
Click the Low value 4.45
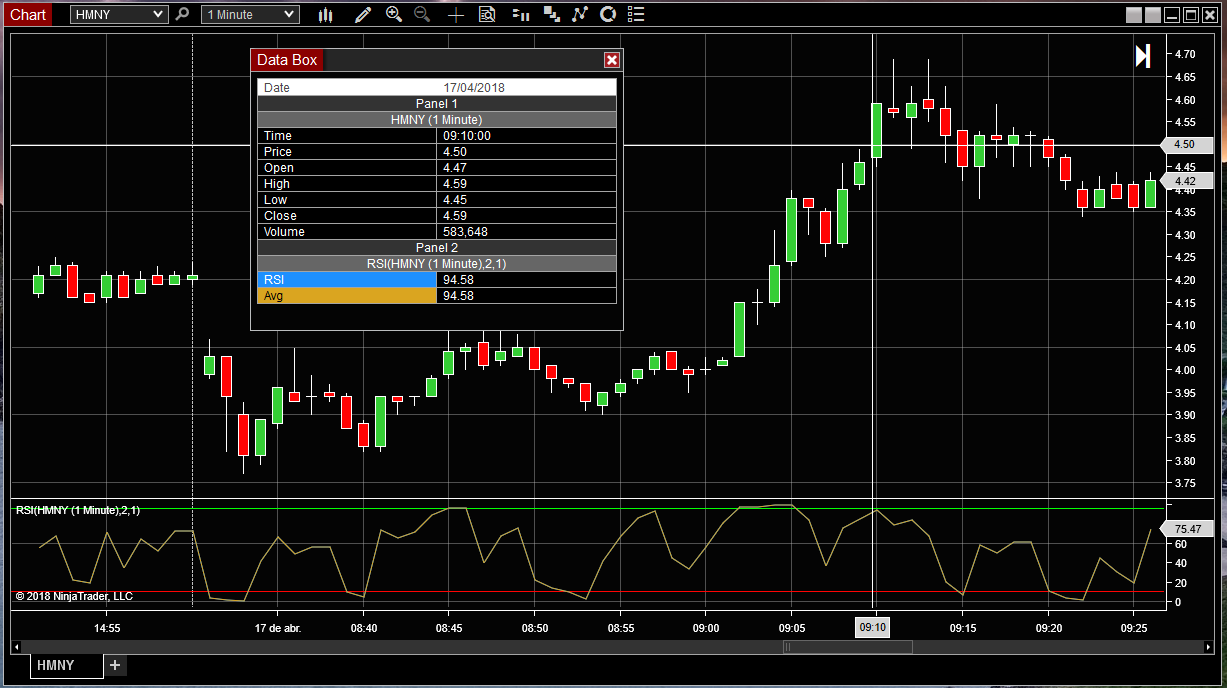tap(455, 200)
